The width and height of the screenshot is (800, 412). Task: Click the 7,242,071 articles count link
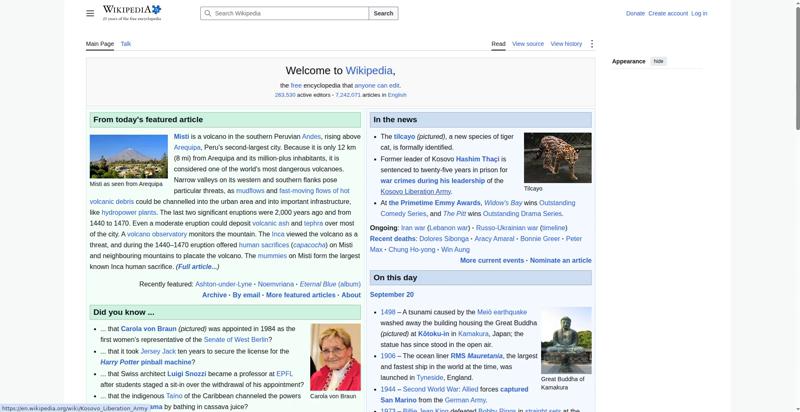348,95
